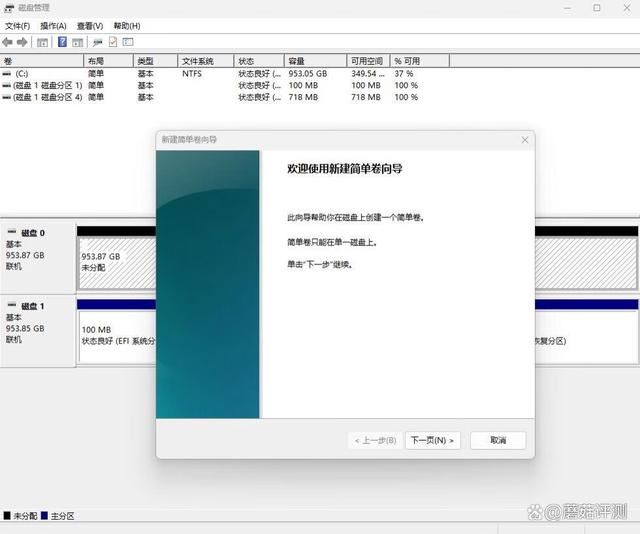Open the 文件(F) menu
The height and width of the screenshot is (534, 640).
[x=18, y=25]
